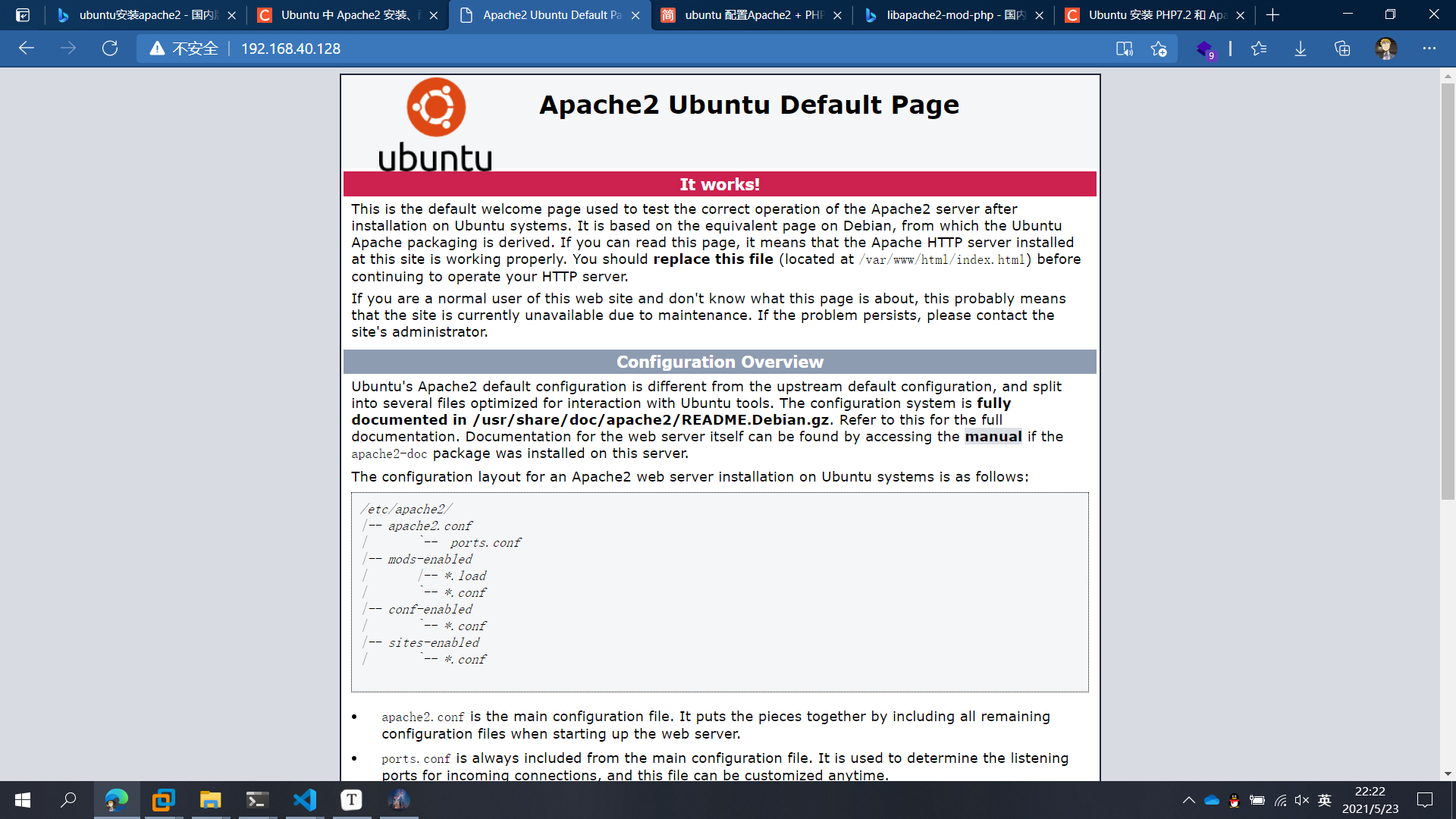Open the terminal app on taskbar
Screen dimensions: 1456x819
point(257,800)
